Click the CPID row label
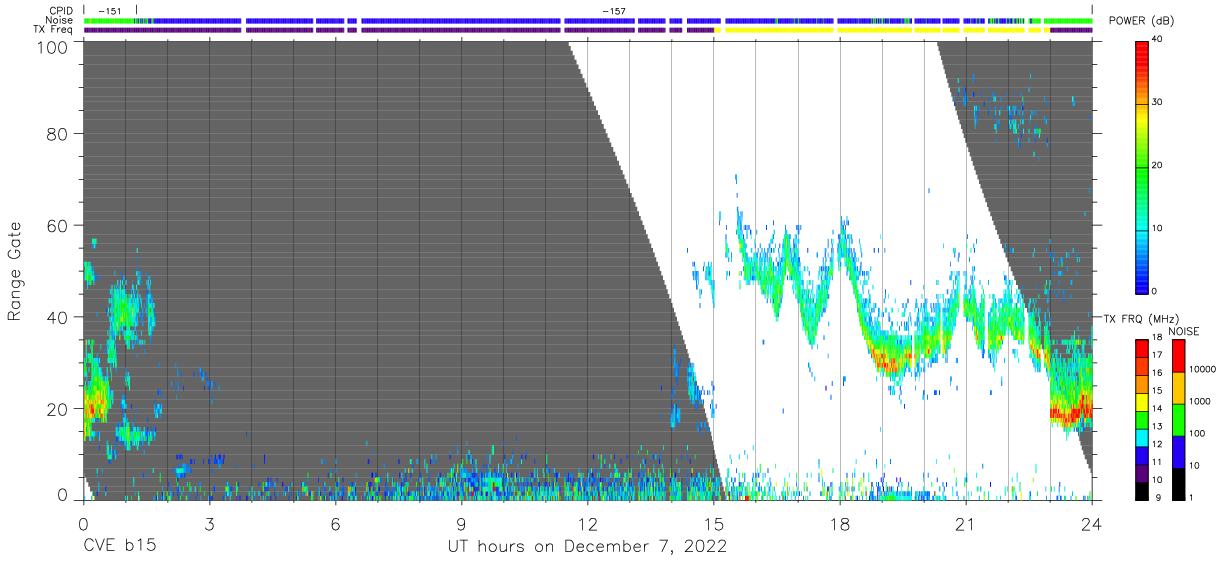This screenshot has width=1228, height=567. (61, 10)
